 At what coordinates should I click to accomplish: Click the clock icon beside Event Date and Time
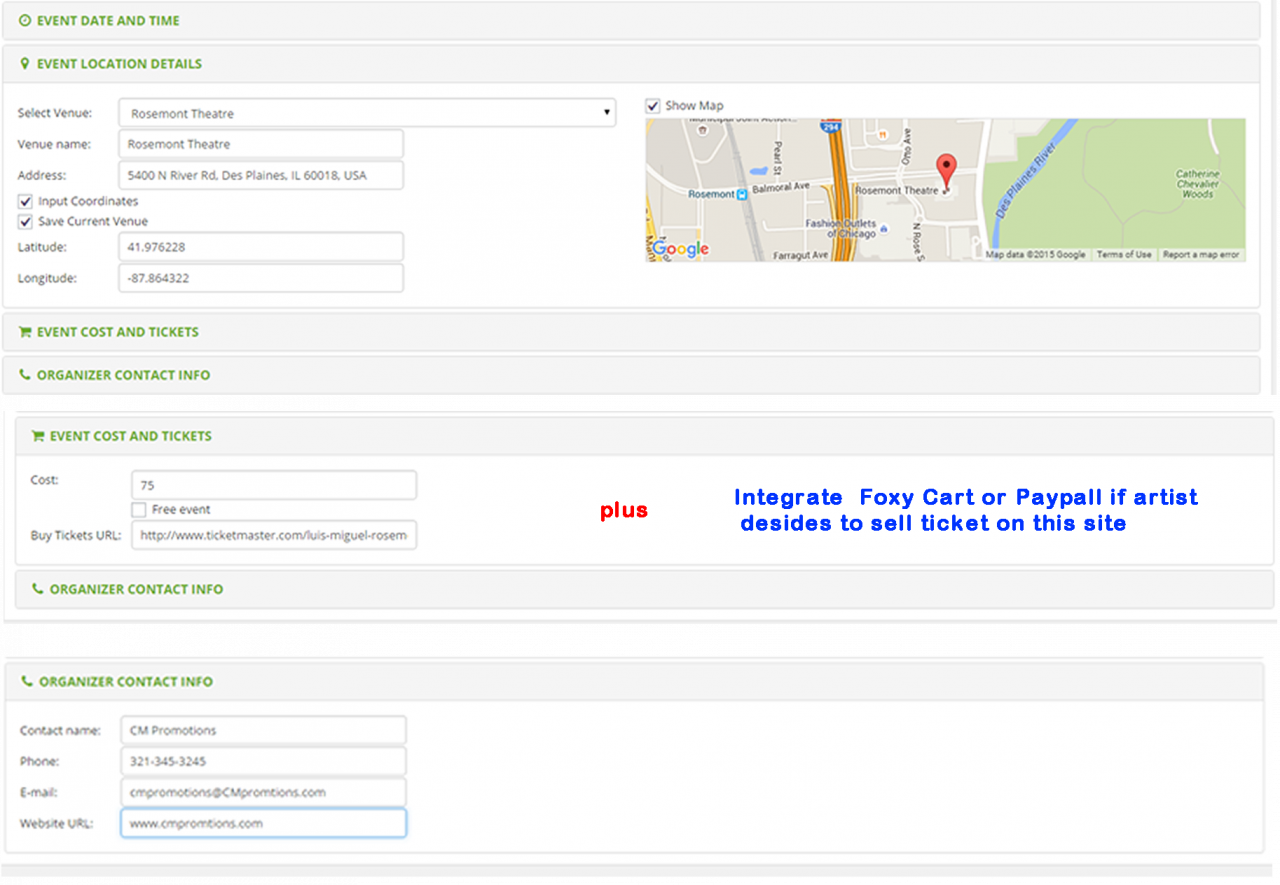point(25,20)
